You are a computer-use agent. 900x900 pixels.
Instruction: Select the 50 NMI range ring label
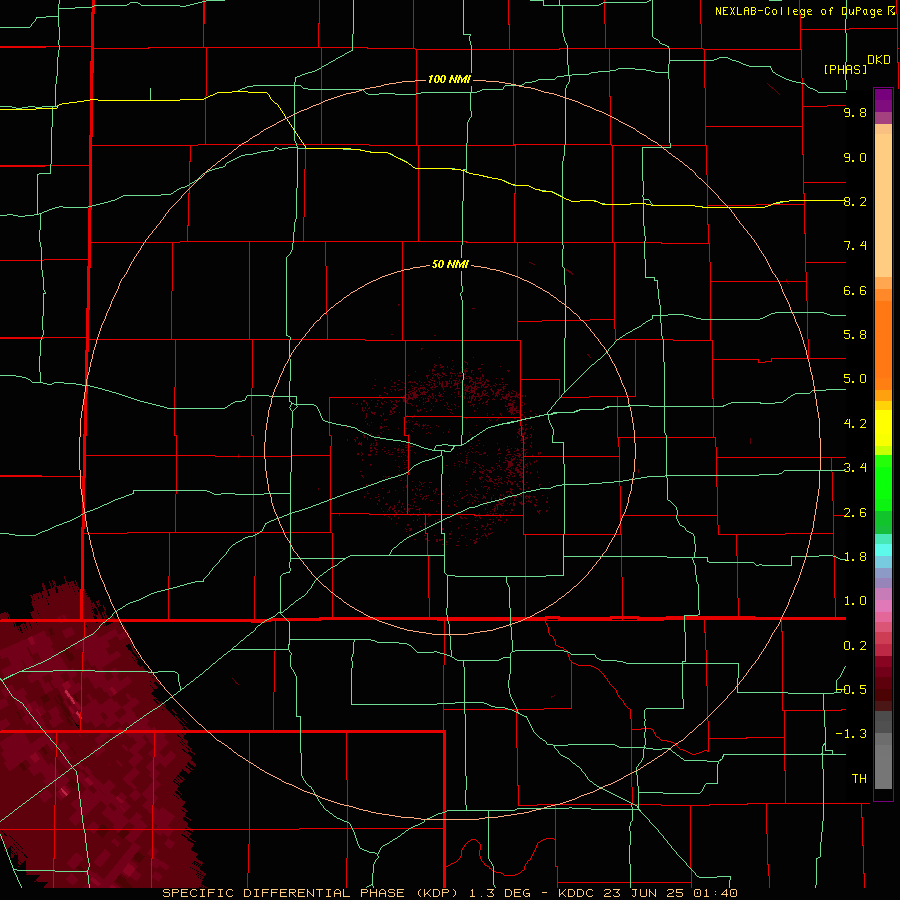point(450,264)
